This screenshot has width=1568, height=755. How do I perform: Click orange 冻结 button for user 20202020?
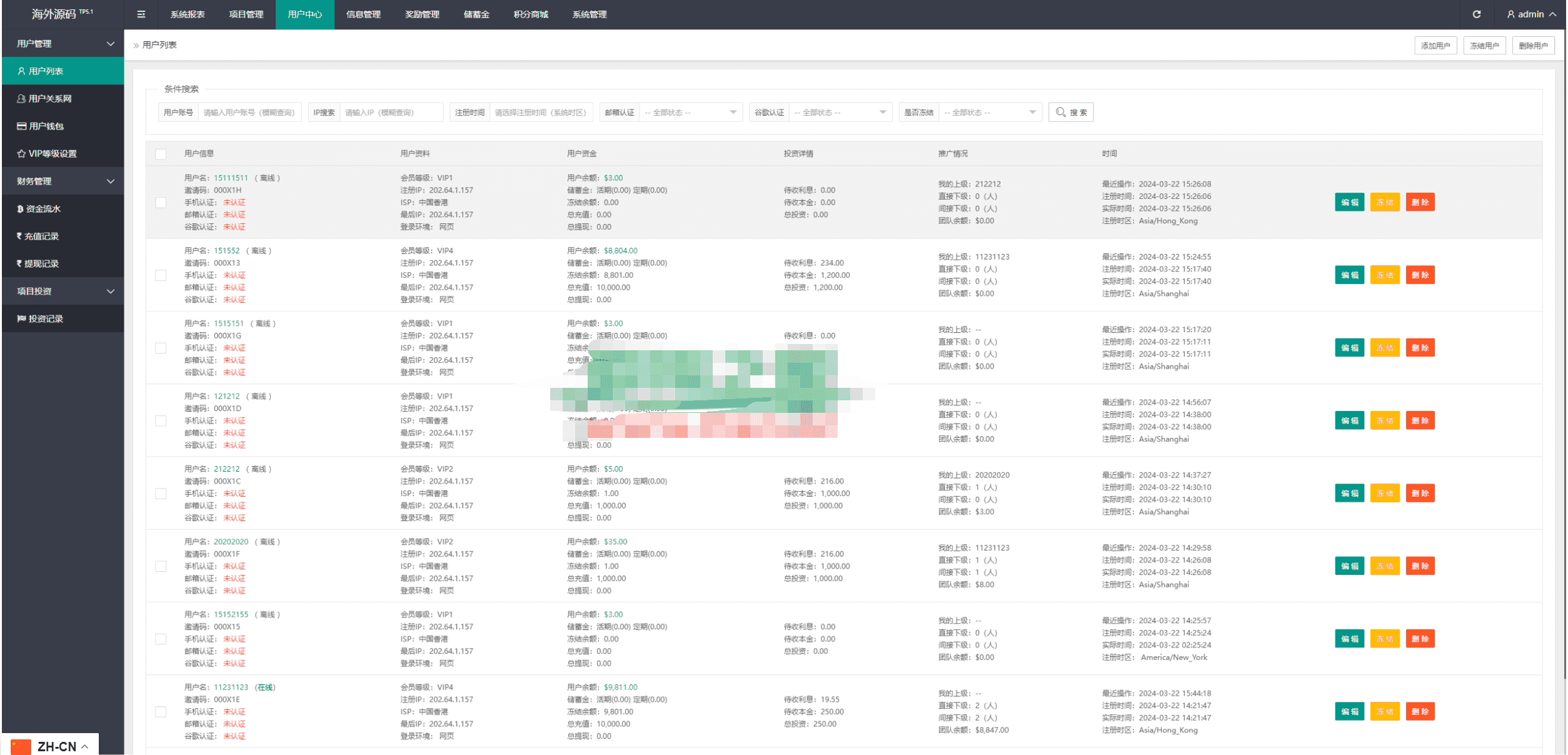pos(1384,566)
